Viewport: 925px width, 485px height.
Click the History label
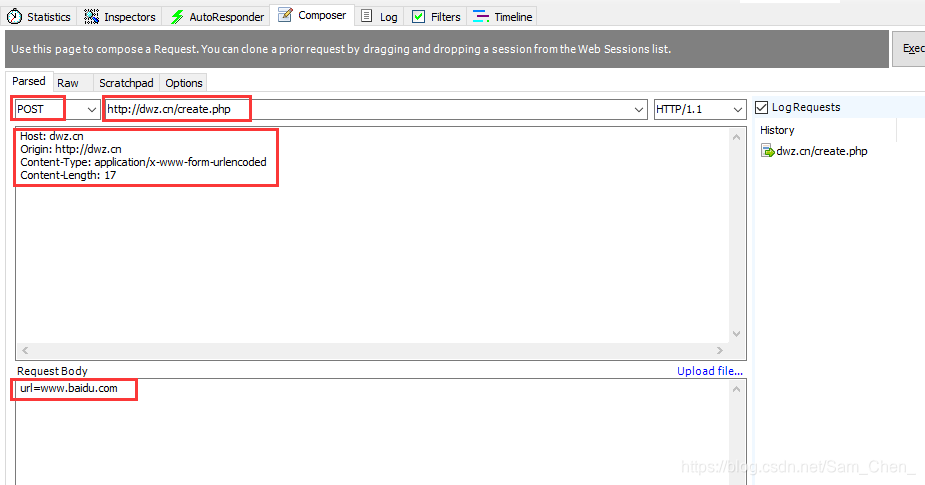(777, 130)
